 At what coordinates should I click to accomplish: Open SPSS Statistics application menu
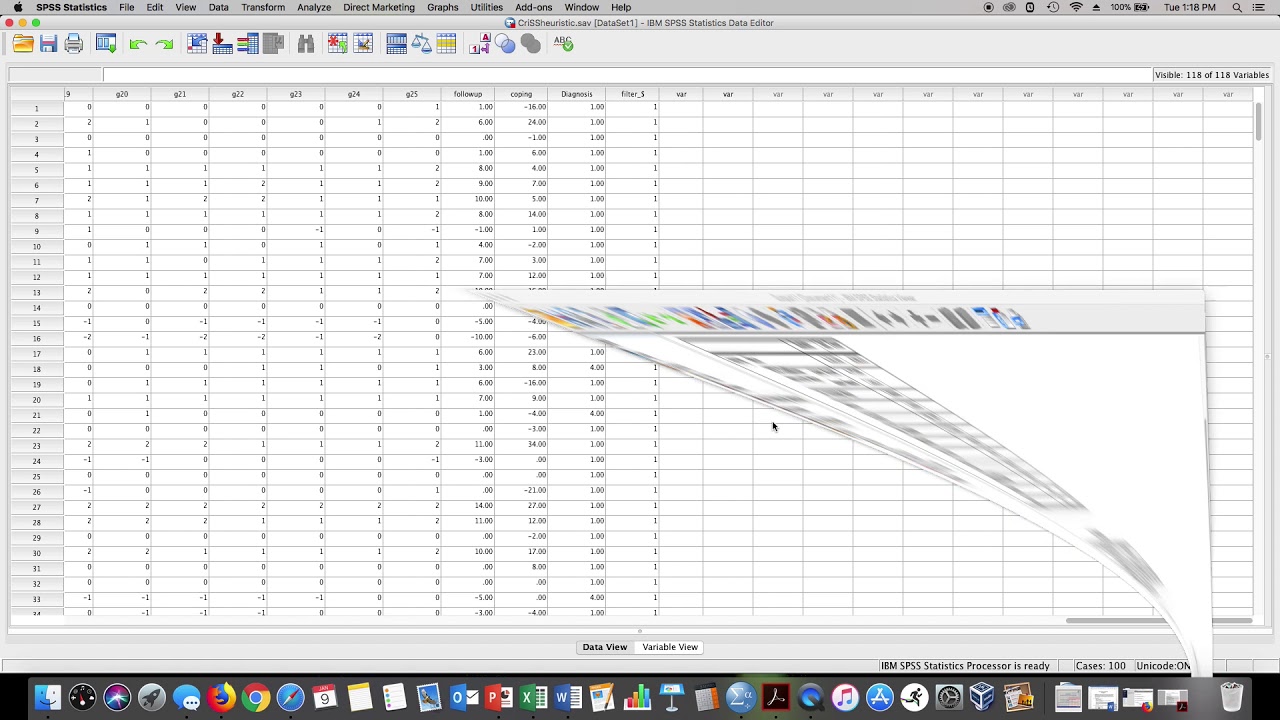pos(72,7)
